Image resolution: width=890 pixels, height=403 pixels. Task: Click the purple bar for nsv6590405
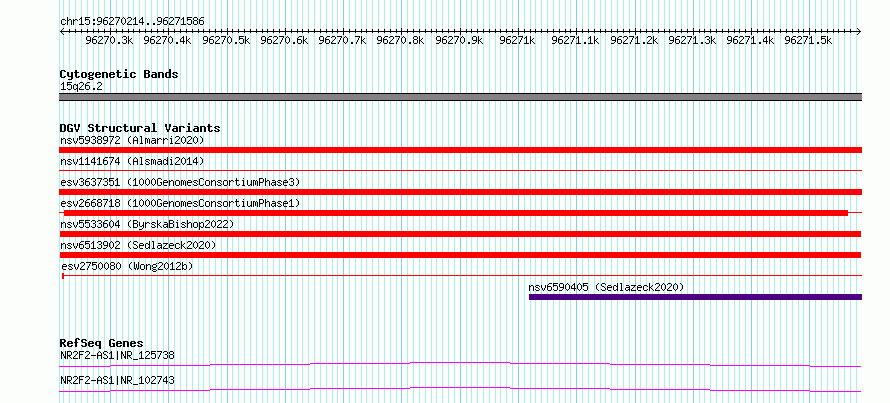pos(695,297)
